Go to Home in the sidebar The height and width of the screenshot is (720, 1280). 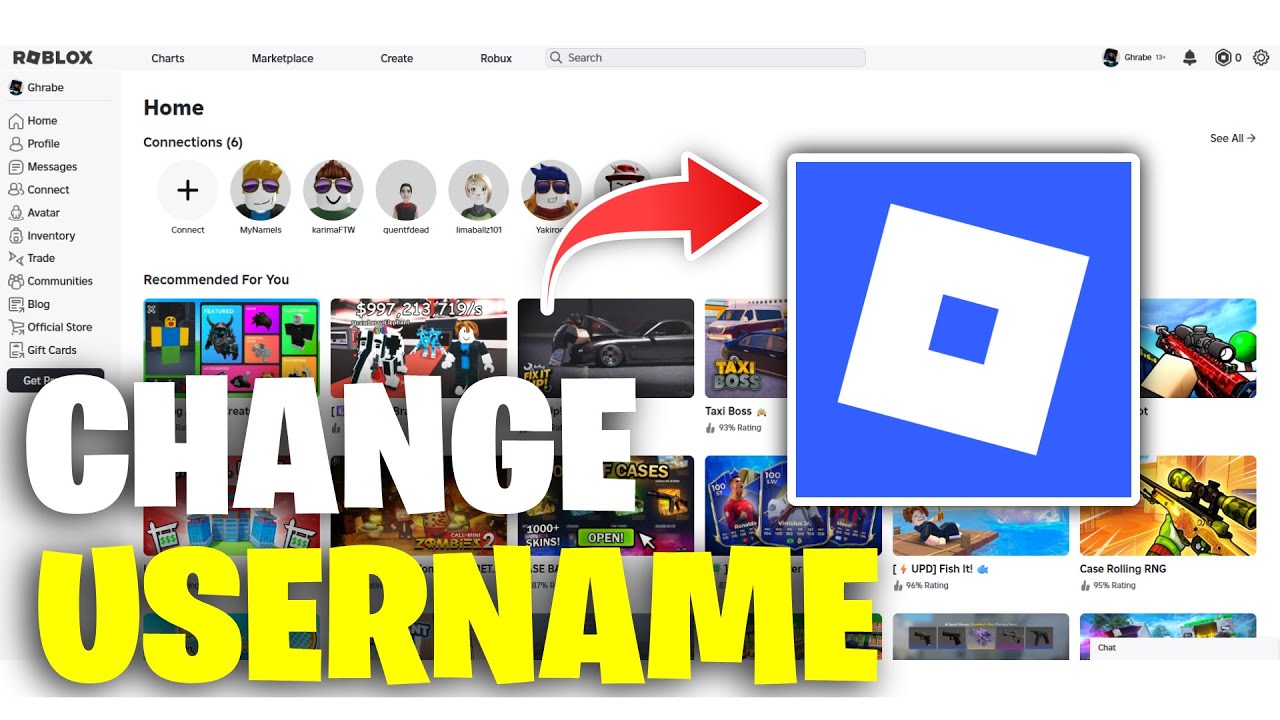[x=33, y=121]
